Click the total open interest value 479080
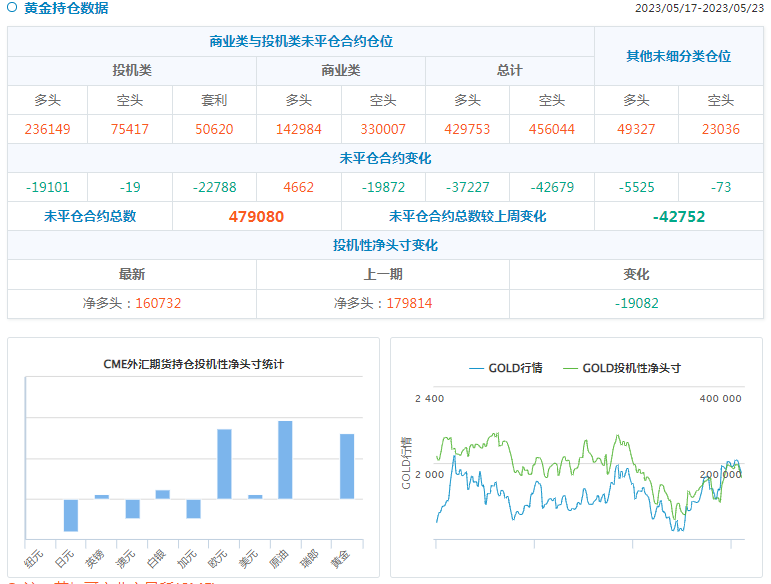The height and width of the screenshot is (584, 771). pyautogui.click(x=256, y=217)
